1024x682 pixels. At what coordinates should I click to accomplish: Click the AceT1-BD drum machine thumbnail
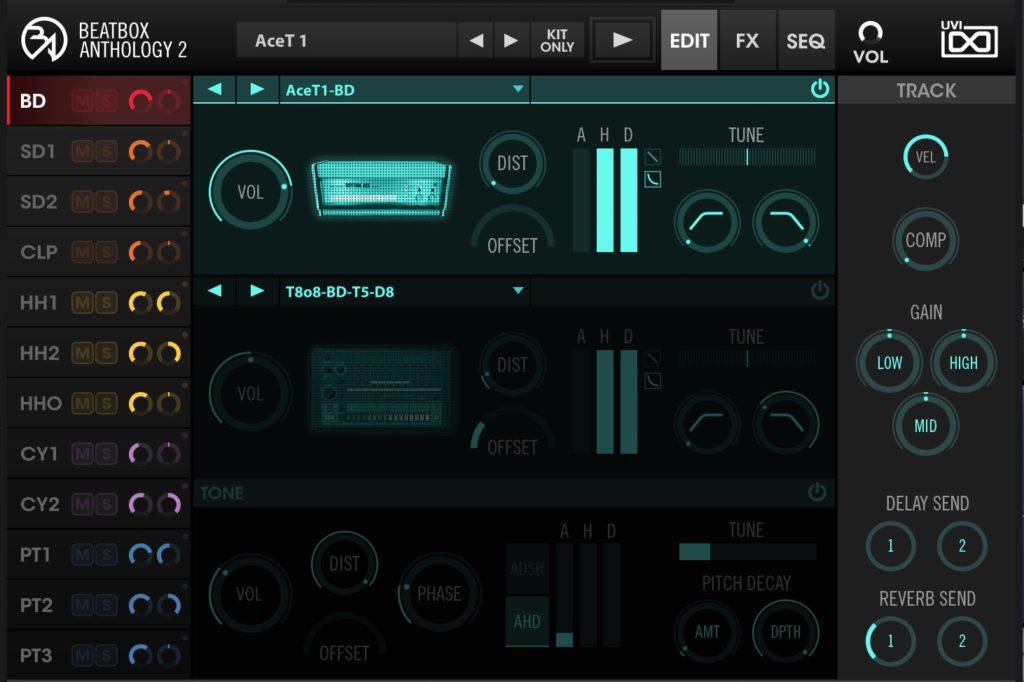(x=381, y=187)
